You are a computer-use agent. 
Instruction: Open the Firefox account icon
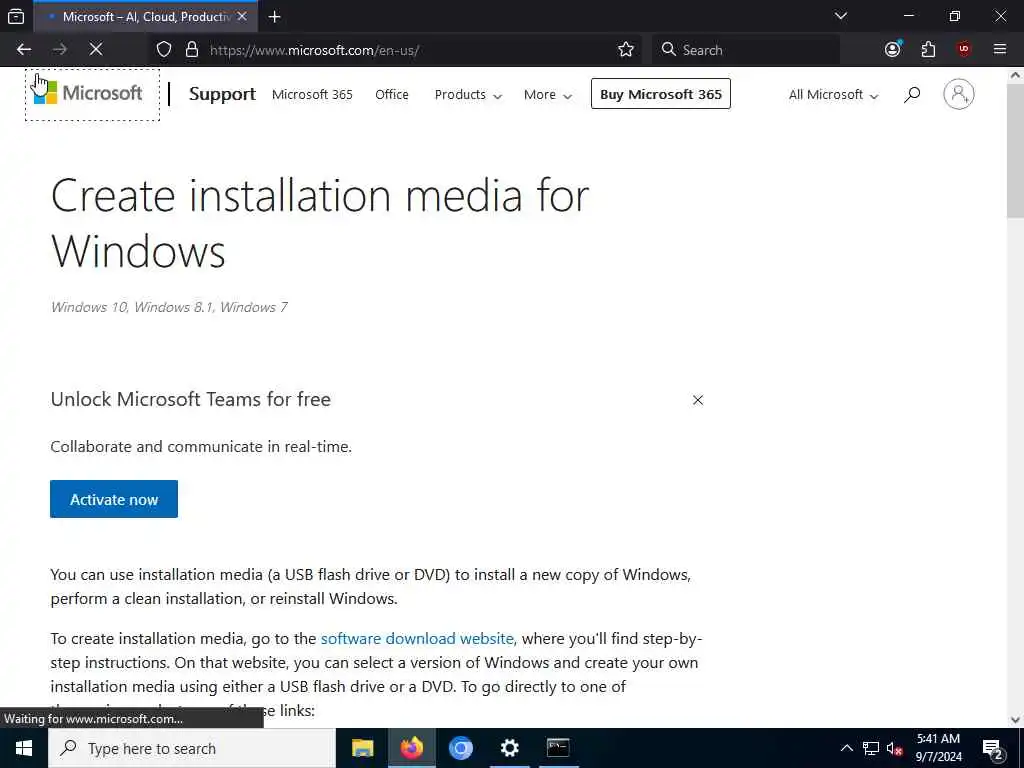tap(893, 49)
